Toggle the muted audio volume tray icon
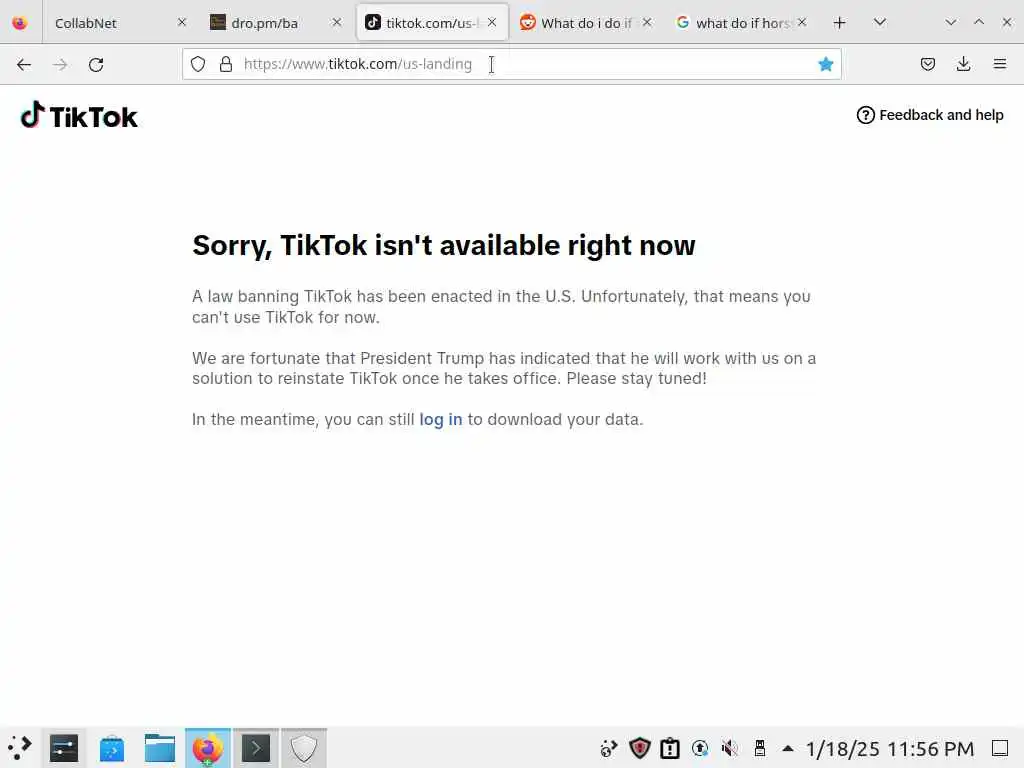This screenshot has width=1024, height=768. [729, 748]
